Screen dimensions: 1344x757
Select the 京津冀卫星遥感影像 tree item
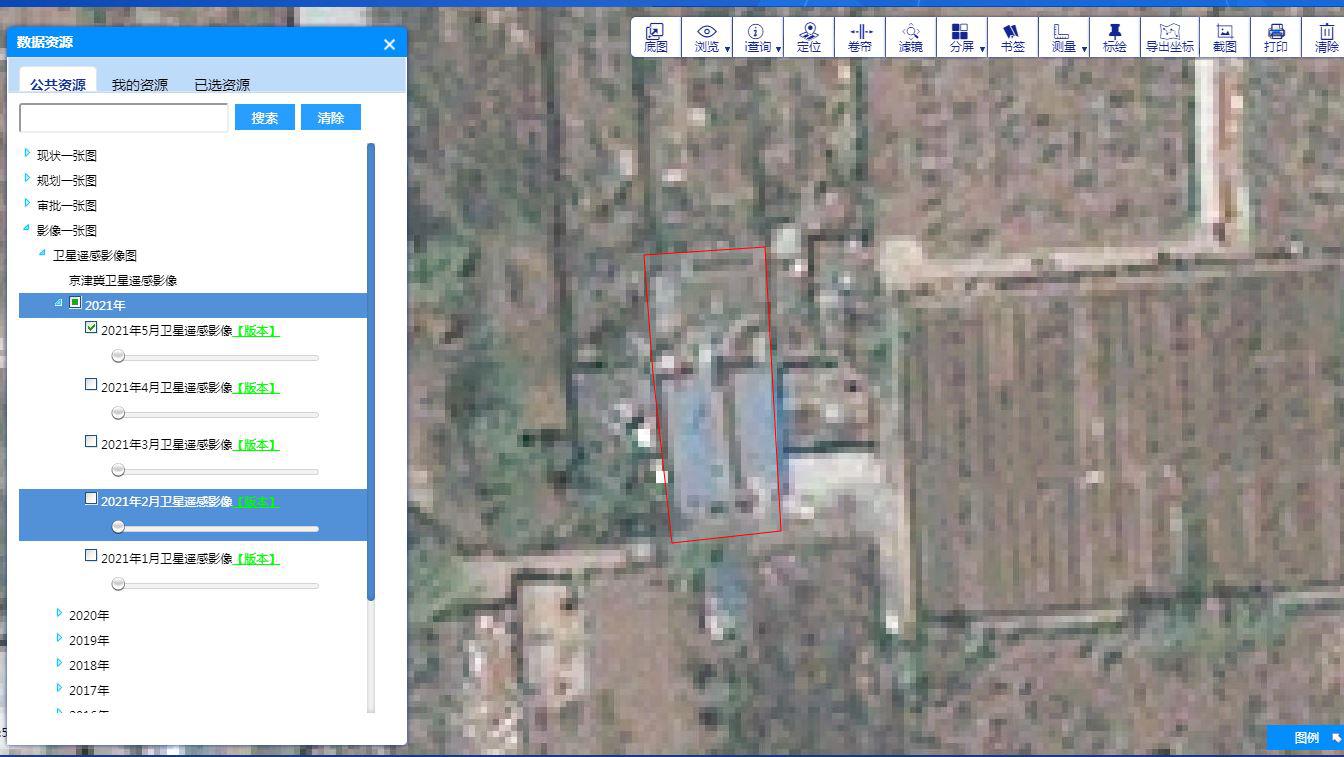click(x=123, y=281)
